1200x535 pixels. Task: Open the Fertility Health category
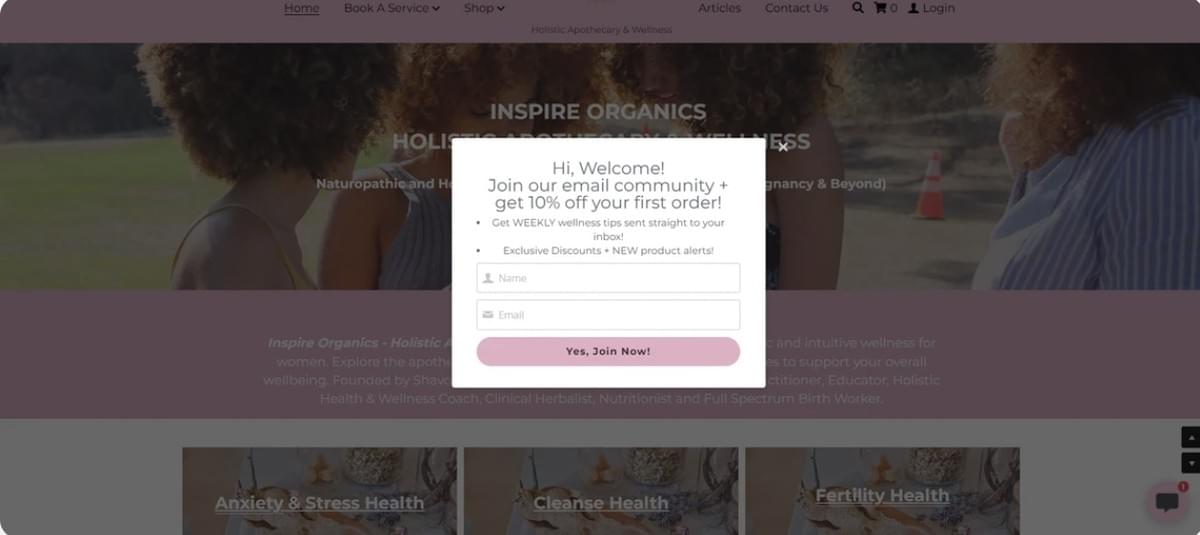pos(882,495)
